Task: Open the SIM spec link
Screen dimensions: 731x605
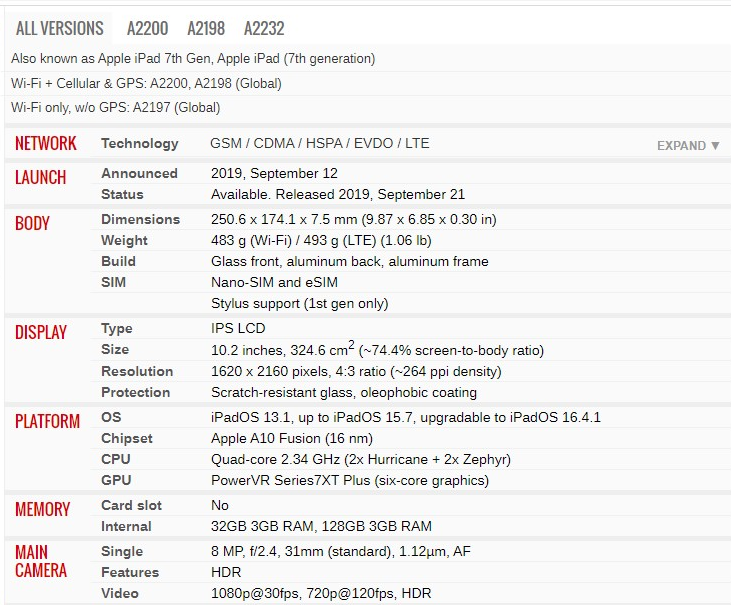Action: pos(113,282)
